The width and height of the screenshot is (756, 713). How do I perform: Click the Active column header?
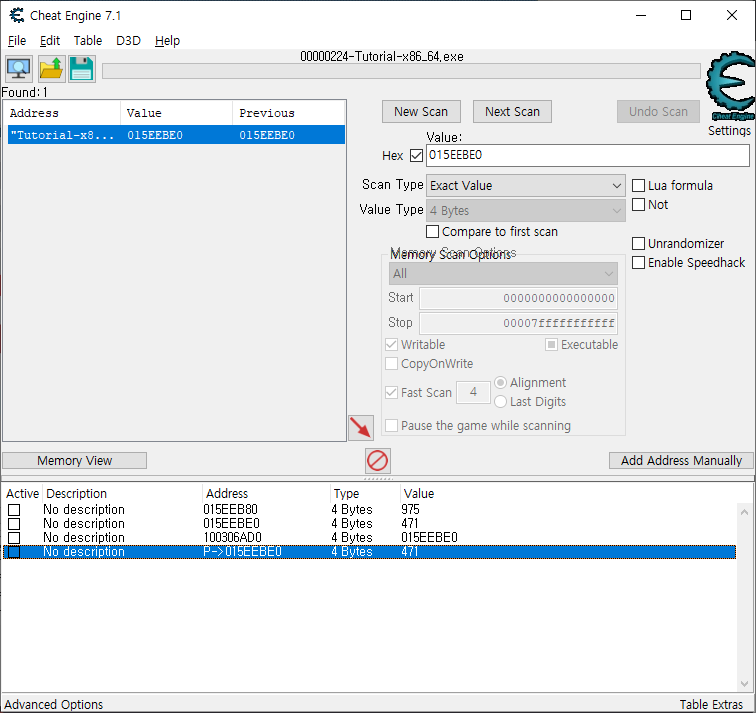pyautogui.click(x=22, y=494)
